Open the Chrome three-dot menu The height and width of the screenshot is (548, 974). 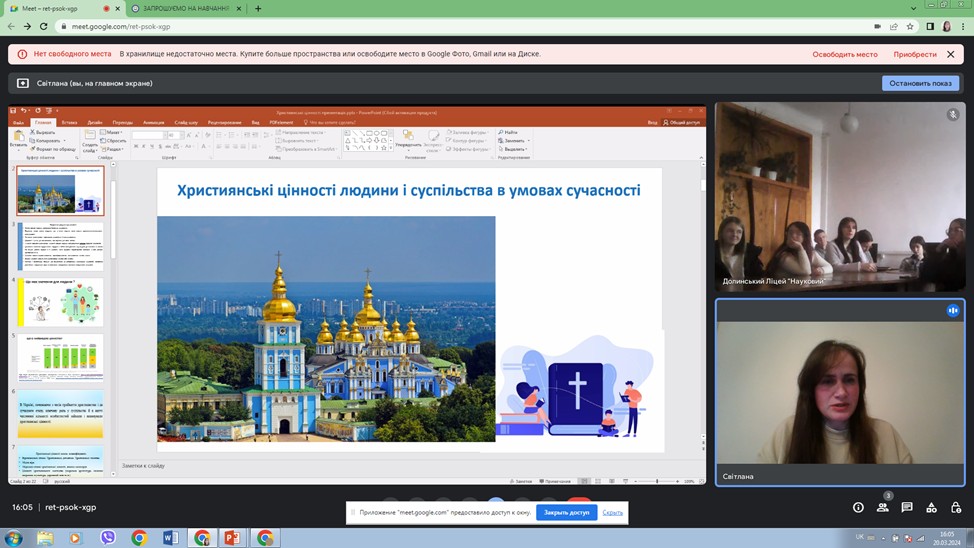coord(963,26)
